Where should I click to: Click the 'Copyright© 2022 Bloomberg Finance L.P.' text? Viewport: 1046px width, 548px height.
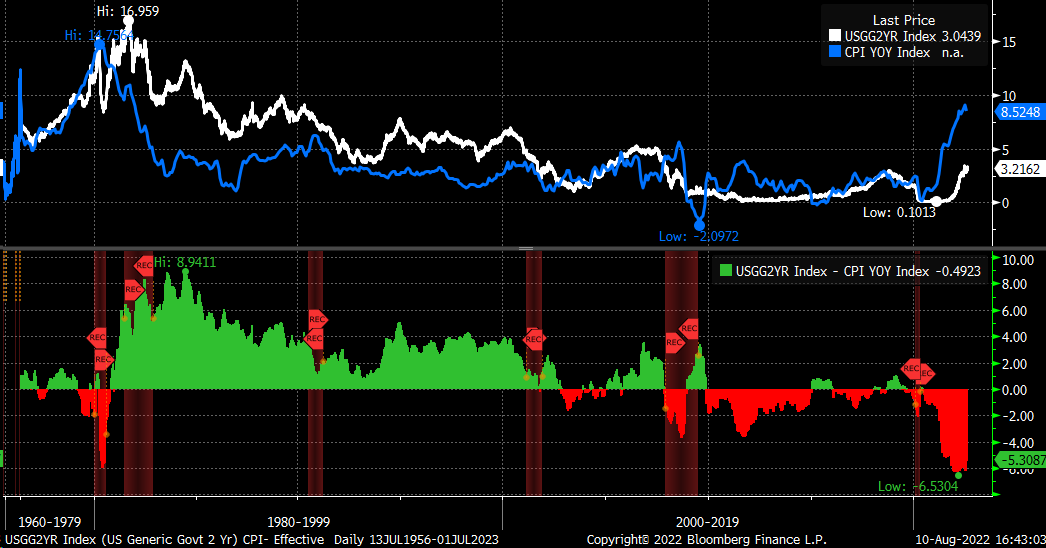(706, 539)
